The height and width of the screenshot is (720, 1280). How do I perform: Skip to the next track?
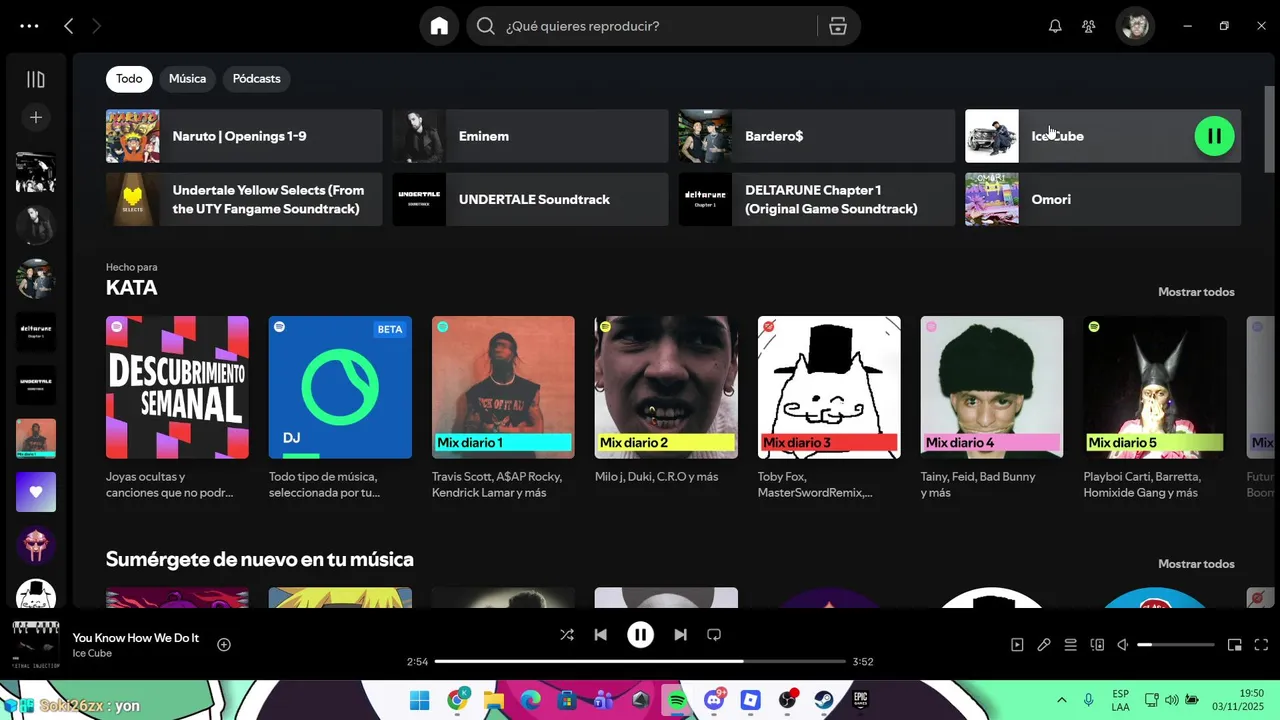point(680,634)
